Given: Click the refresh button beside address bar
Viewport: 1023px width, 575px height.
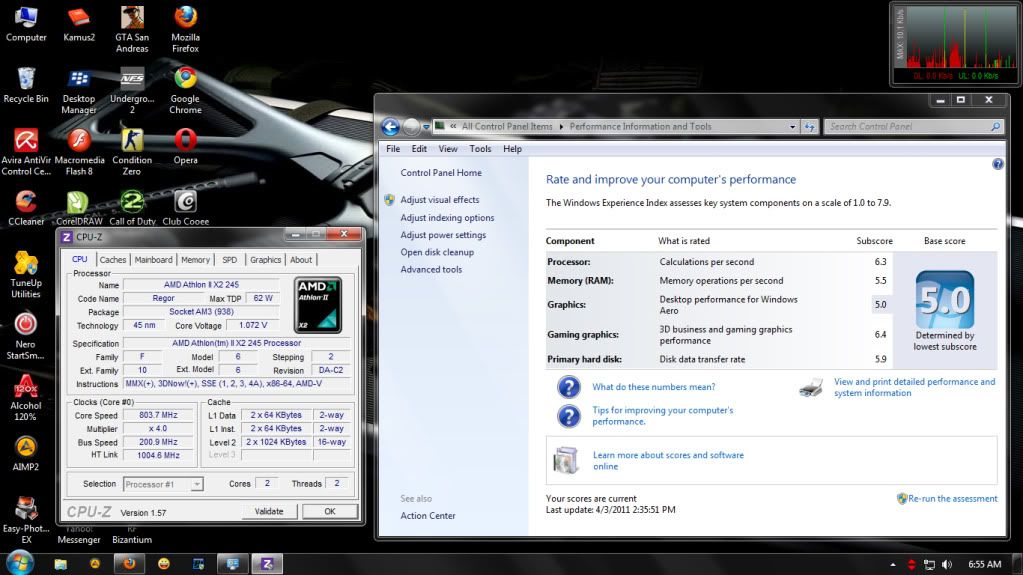Looking at the screenshot, I should (x=810, y=127).
